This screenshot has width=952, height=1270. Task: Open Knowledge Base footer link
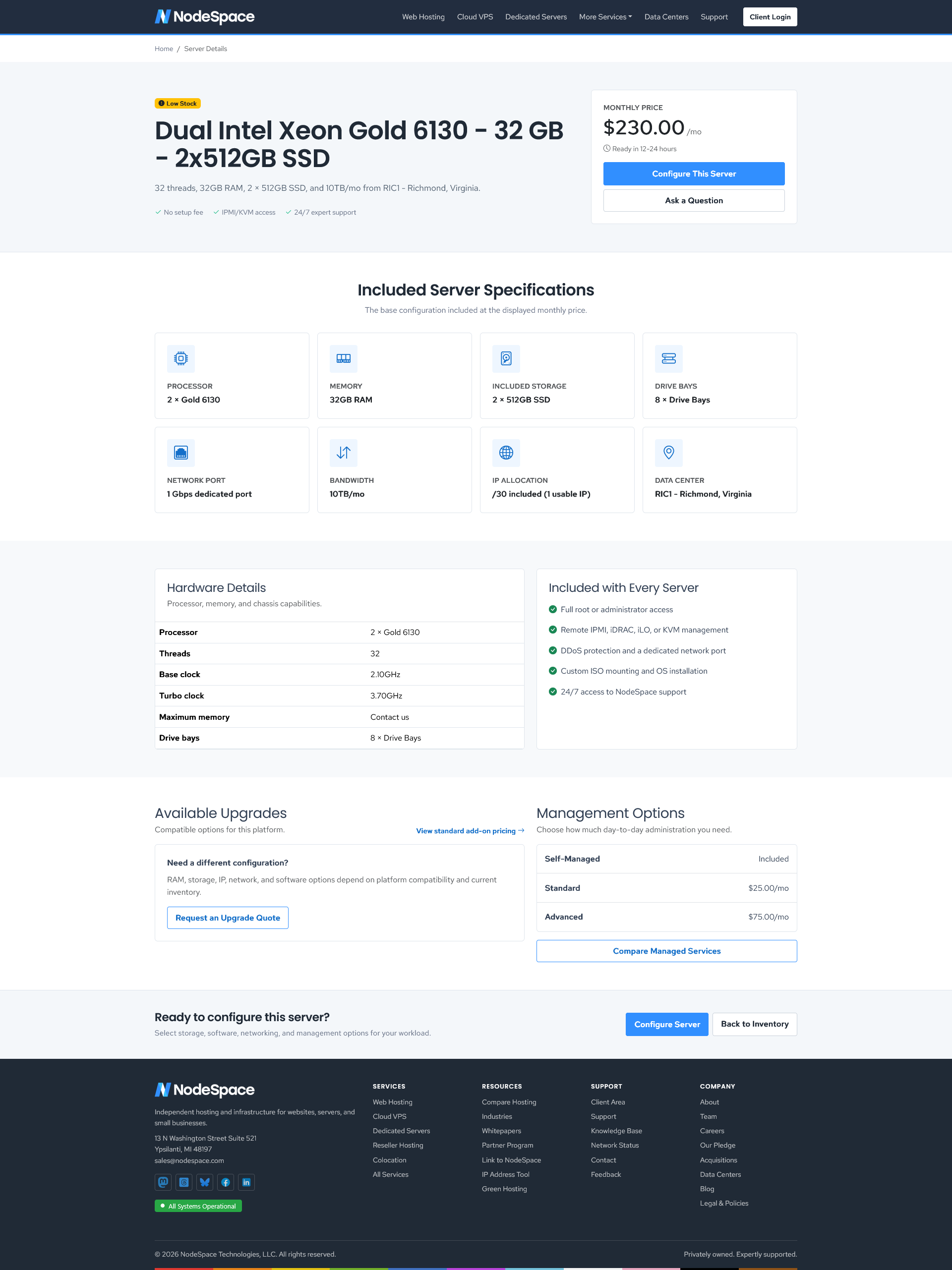[616, 1131]
